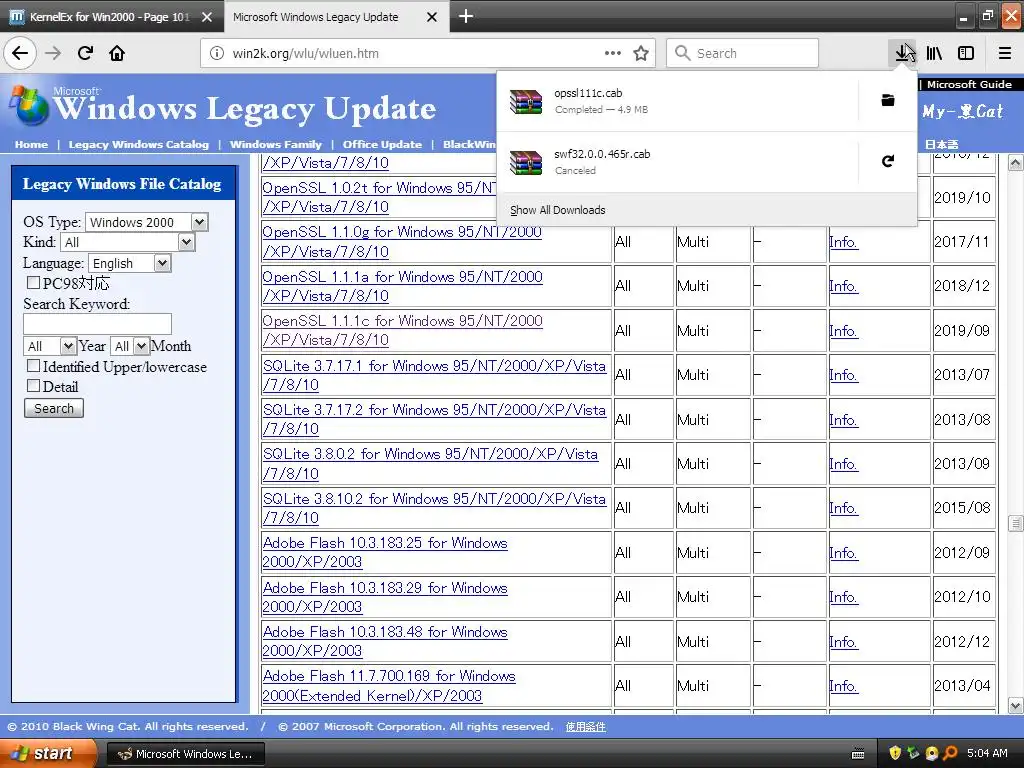Click the Japanese terms link in footer
Viewport: 1024px width, 768px height.
(x=585, y=726)
